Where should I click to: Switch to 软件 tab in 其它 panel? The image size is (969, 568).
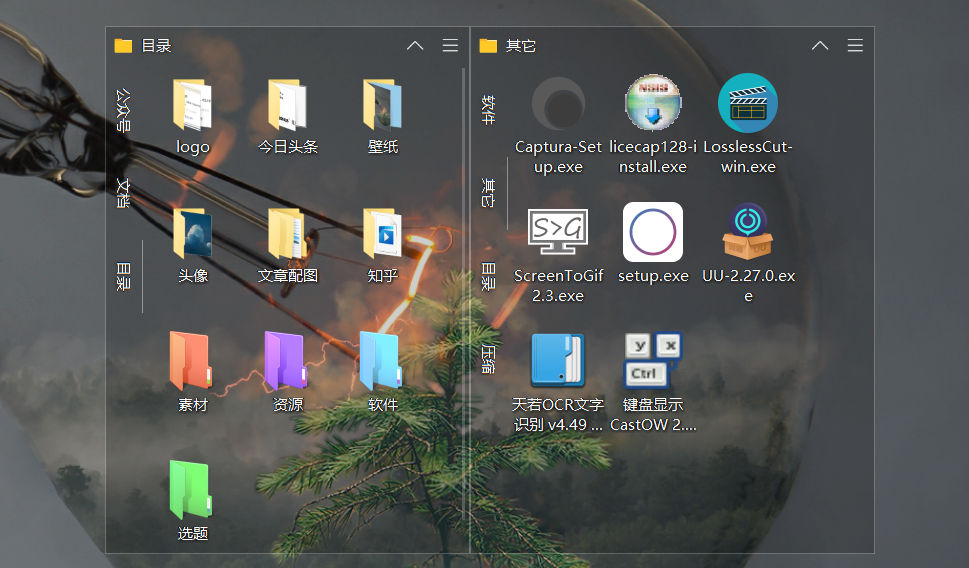488,109
